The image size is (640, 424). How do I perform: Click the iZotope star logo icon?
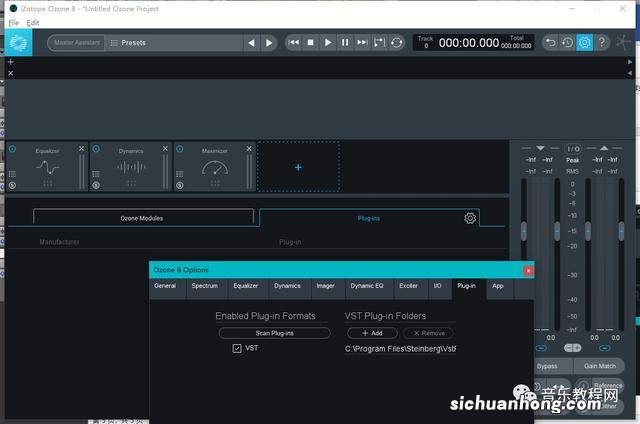(624, 42)
